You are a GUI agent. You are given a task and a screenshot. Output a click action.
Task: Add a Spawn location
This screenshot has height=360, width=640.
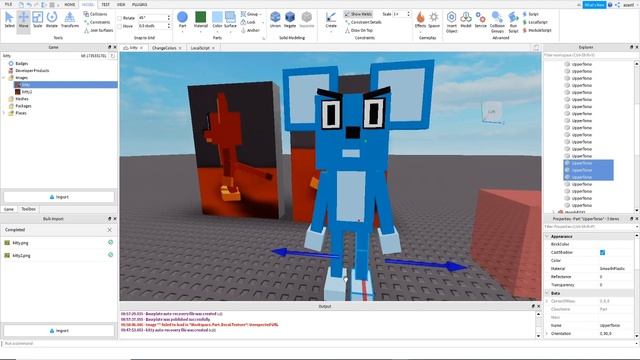434,20
